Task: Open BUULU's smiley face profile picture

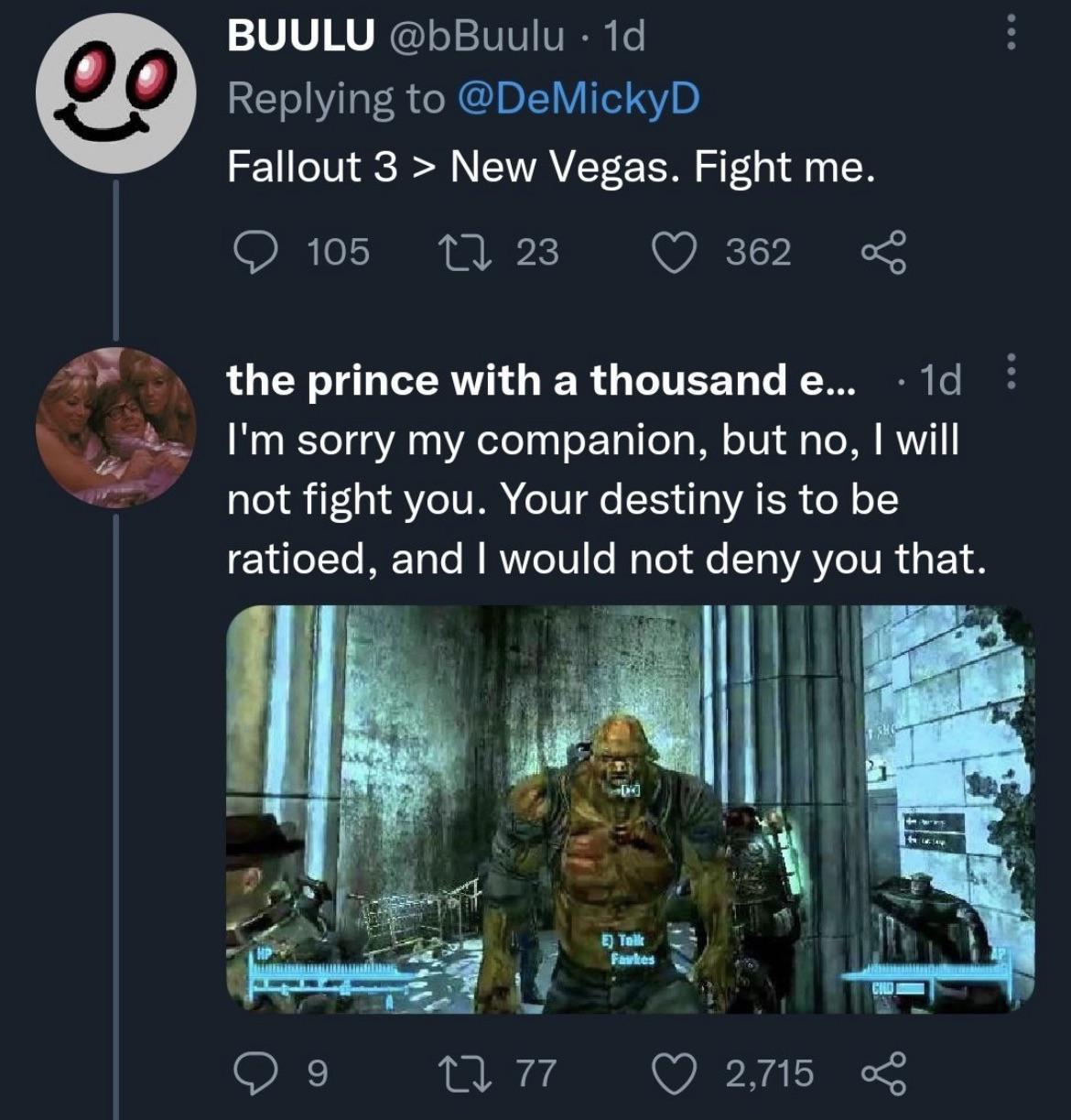Action: pyautogui.click(x=114, y=93)
